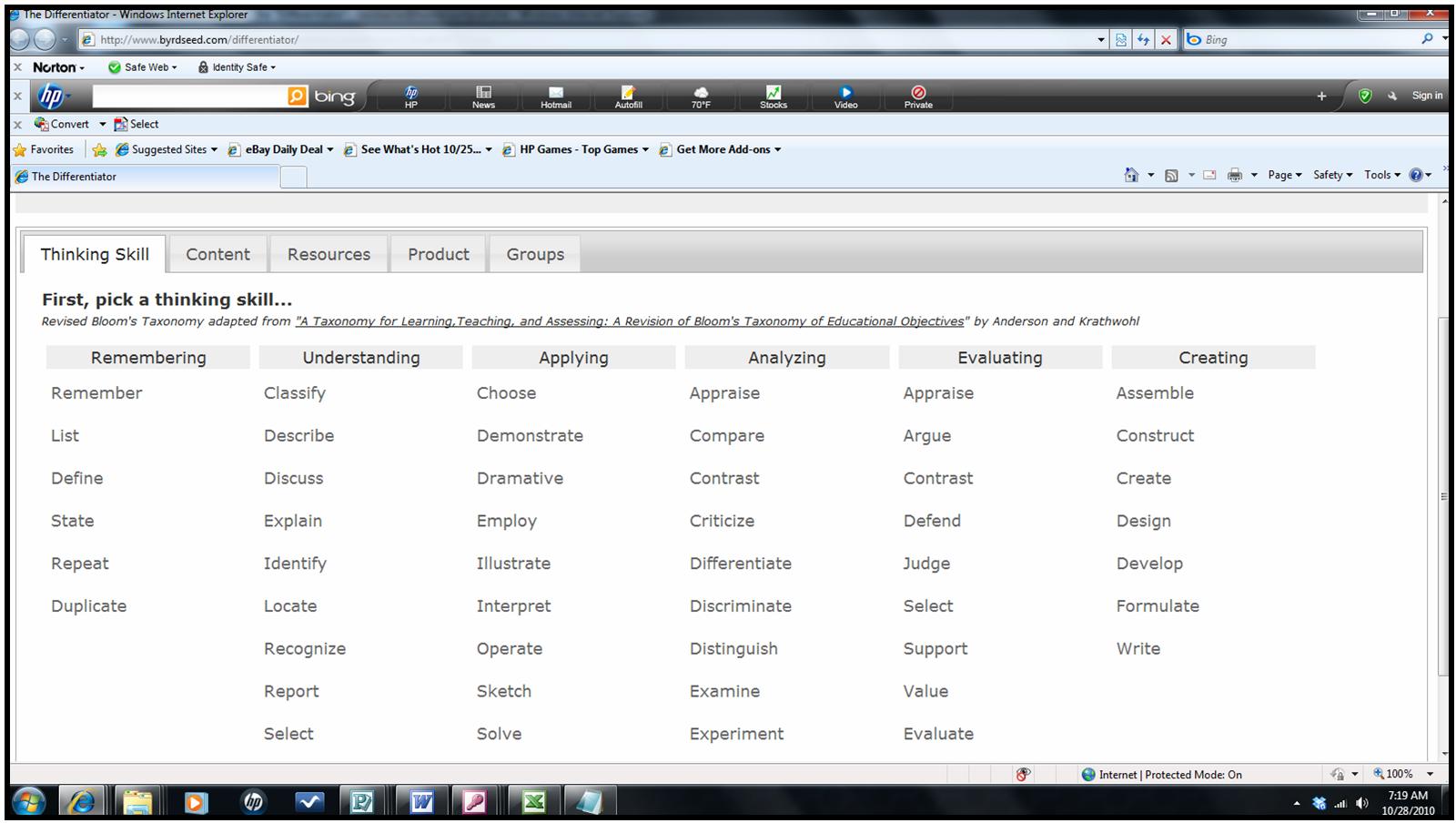Viewport: 1456px width, 823px height.
Task: Expand the address bar history dropdown arrow
Action: 1101,40
